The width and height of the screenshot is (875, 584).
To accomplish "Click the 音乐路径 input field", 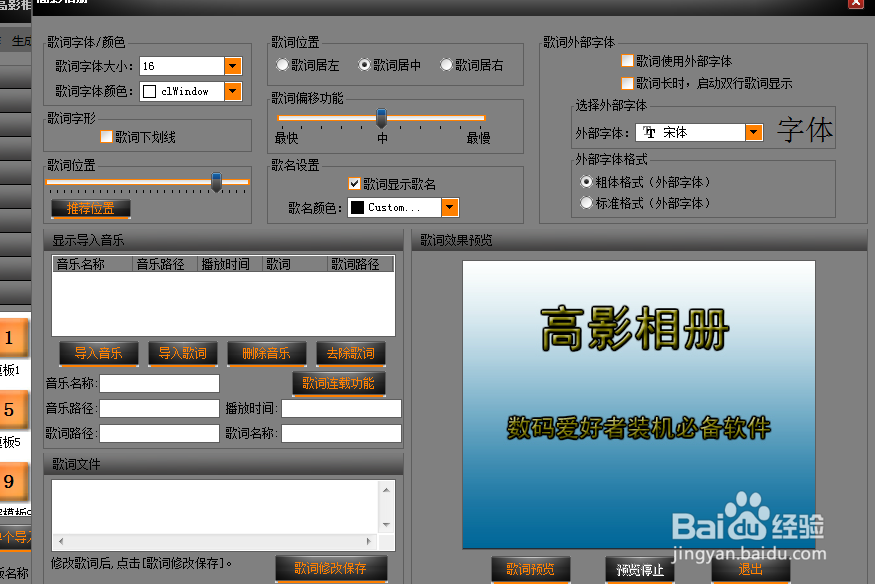I will [160, 408].
